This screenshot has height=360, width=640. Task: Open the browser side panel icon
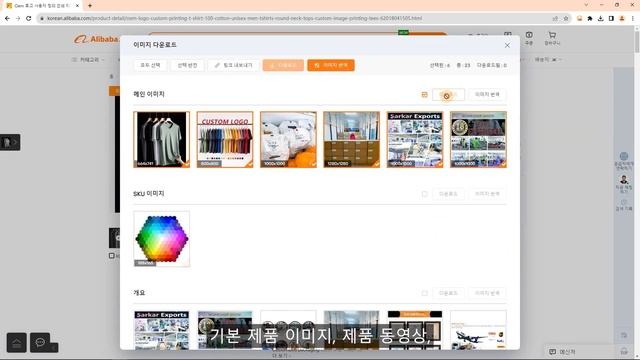click(x=611, y=18)
